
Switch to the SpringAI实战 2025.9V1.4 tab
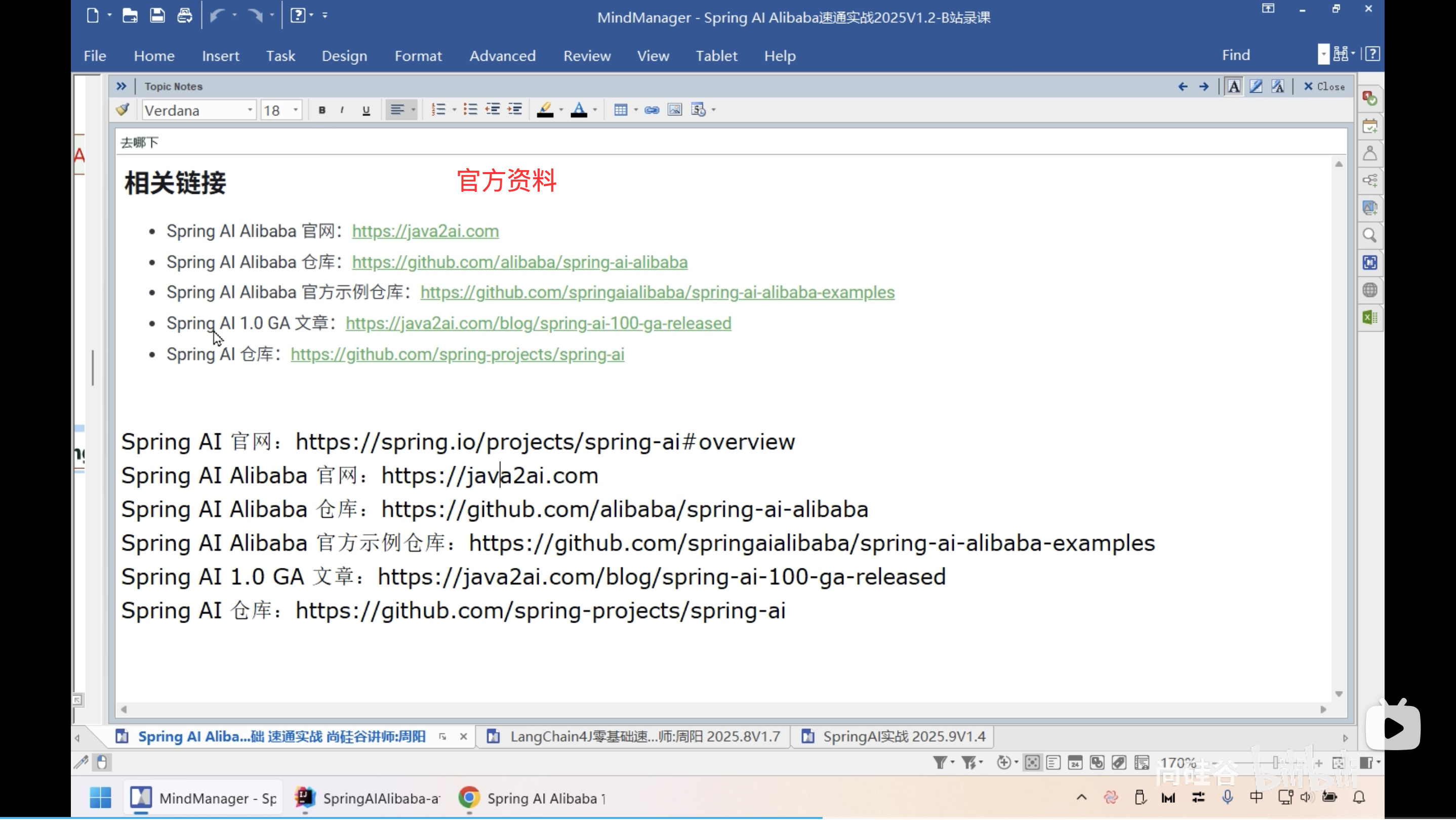tap(903, 737)
